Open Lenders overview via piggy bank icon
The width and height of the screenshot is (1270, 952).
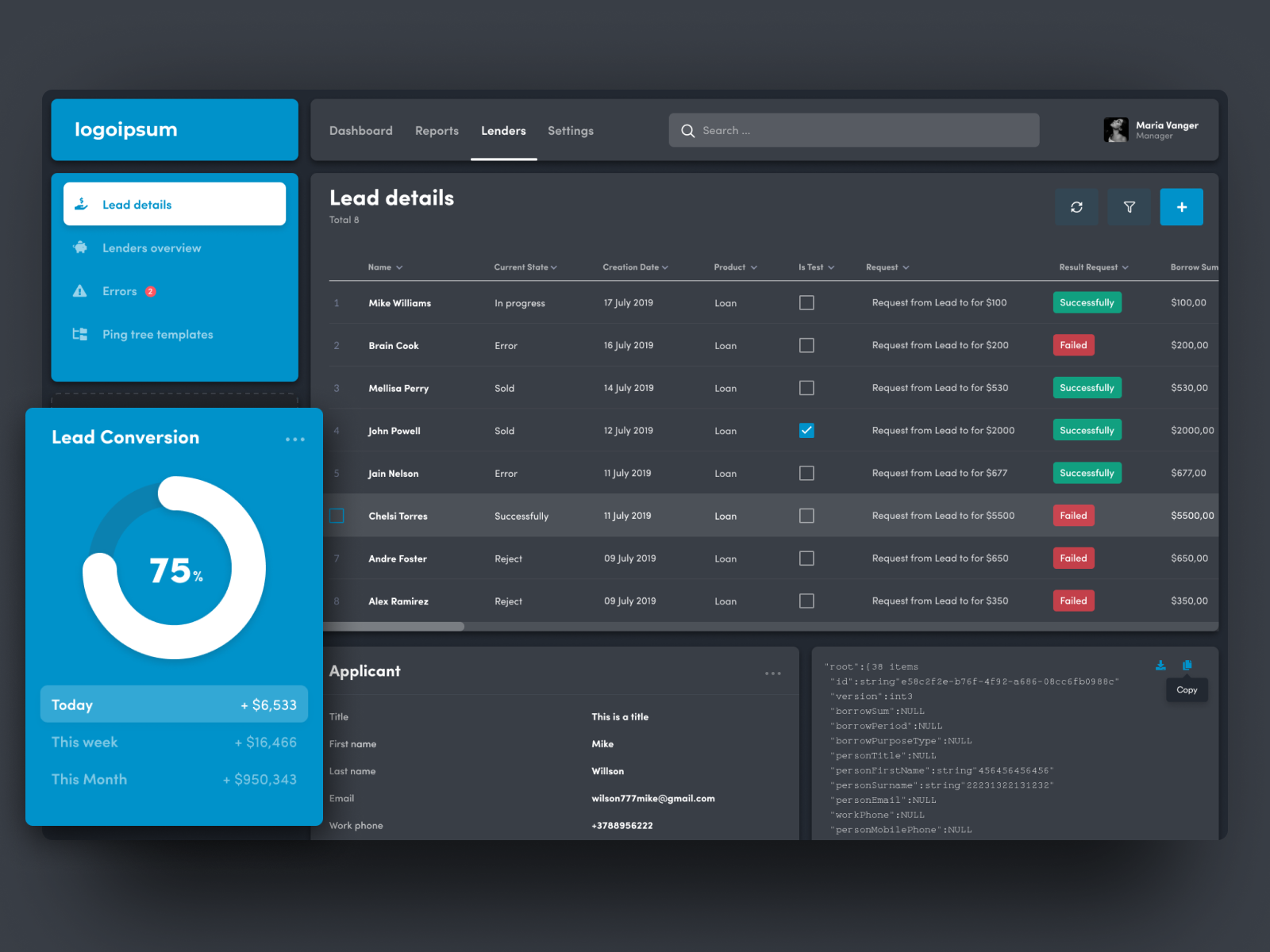point(80,248)
